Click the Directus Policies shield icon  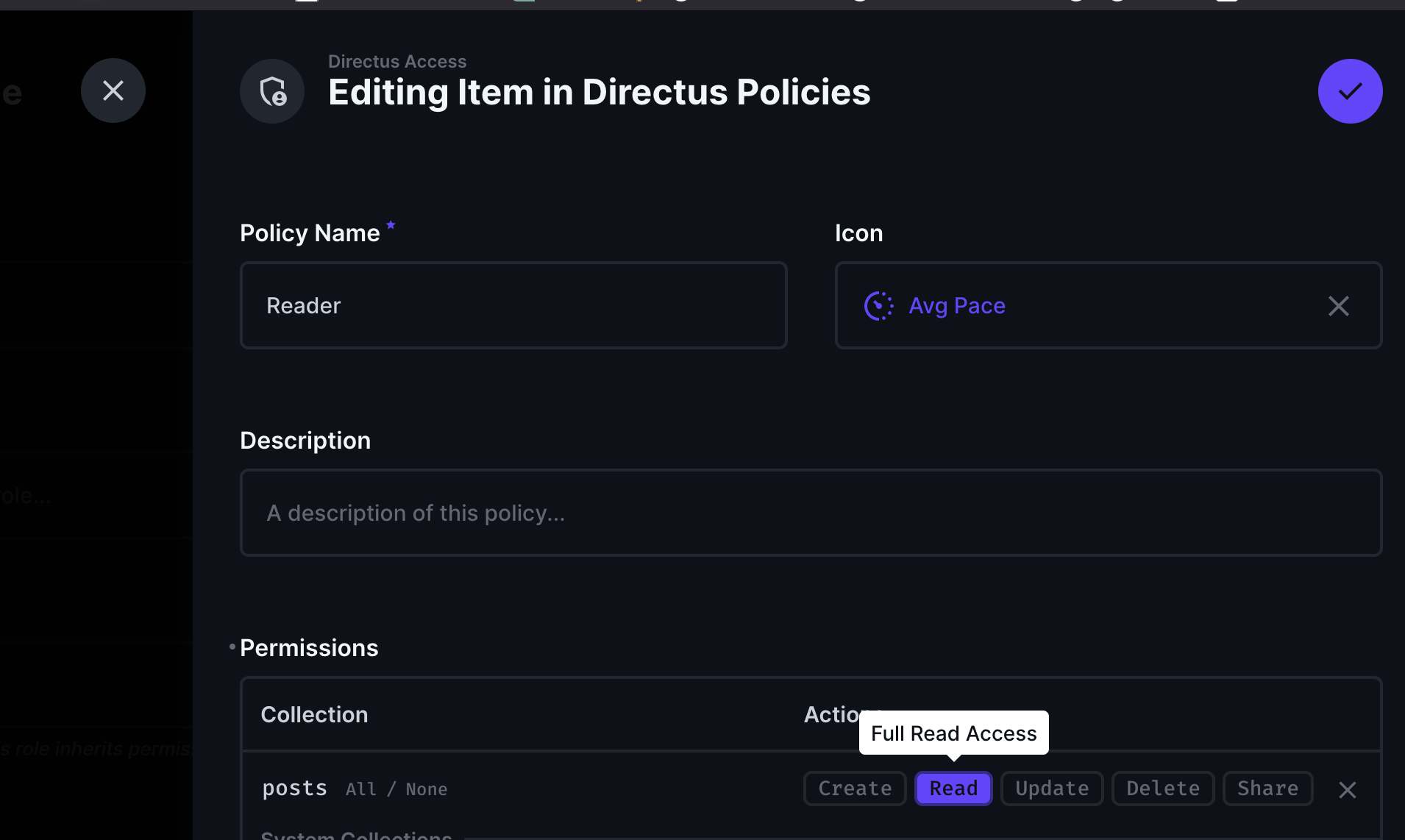[x=272, y=91]
